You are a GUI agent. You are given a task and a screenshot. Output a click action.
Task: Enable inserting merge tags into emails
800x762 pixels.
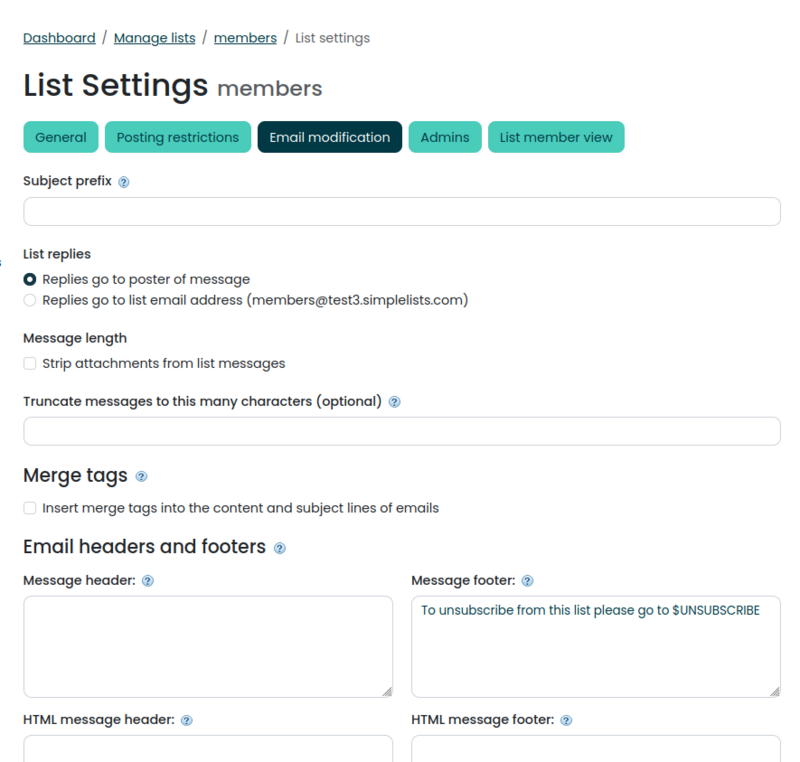[29, 507]
